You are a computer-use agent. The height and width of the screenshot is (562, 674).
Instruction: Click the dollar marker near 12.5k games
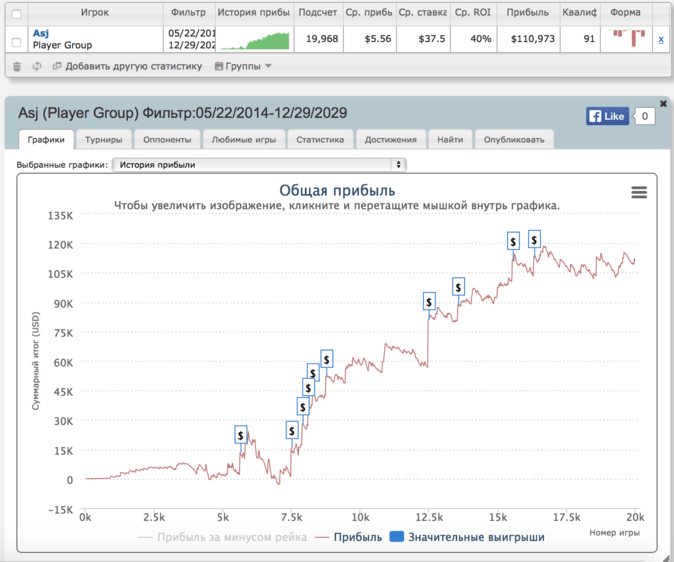pyautogui.click(x=429, y=301)
